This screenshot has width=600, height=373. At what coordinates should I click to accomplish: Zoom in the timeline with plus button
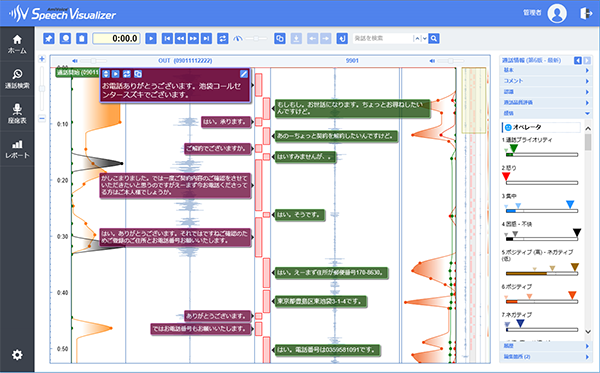tap(42, 59)
